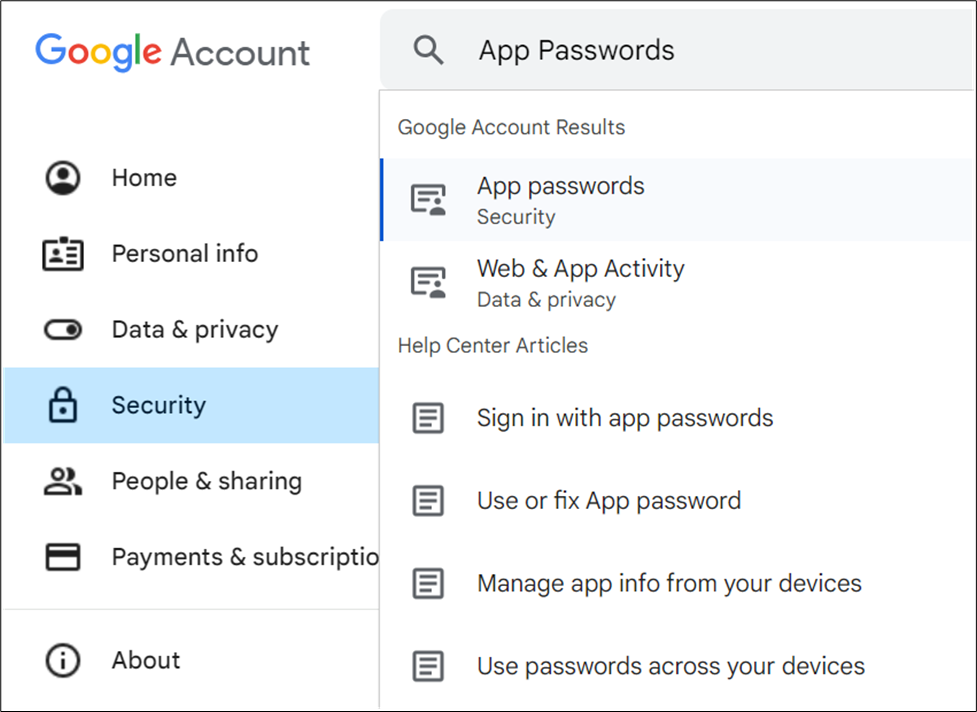This screenshot has width=977, height=712.
Task: Click the Personal info ID card icon
Action: (x=63, y=254)
